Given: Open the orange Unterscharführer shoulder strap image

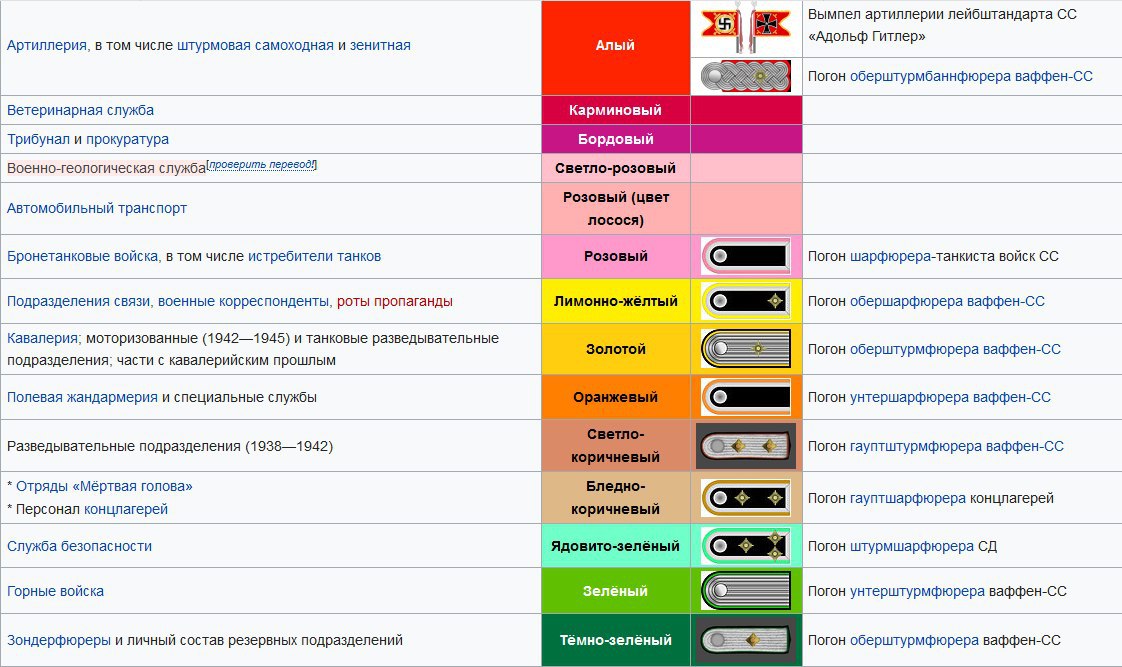Looking at the screenshot, I should (x=746, y=397).
